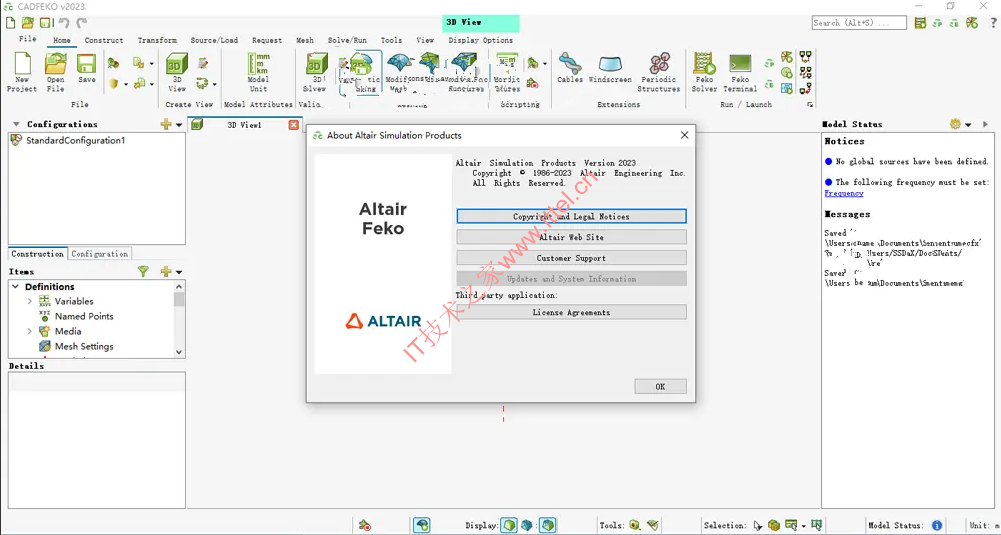Click the License Agreements button
Screen dimensions: 1001x535
[x=571, y=312]
